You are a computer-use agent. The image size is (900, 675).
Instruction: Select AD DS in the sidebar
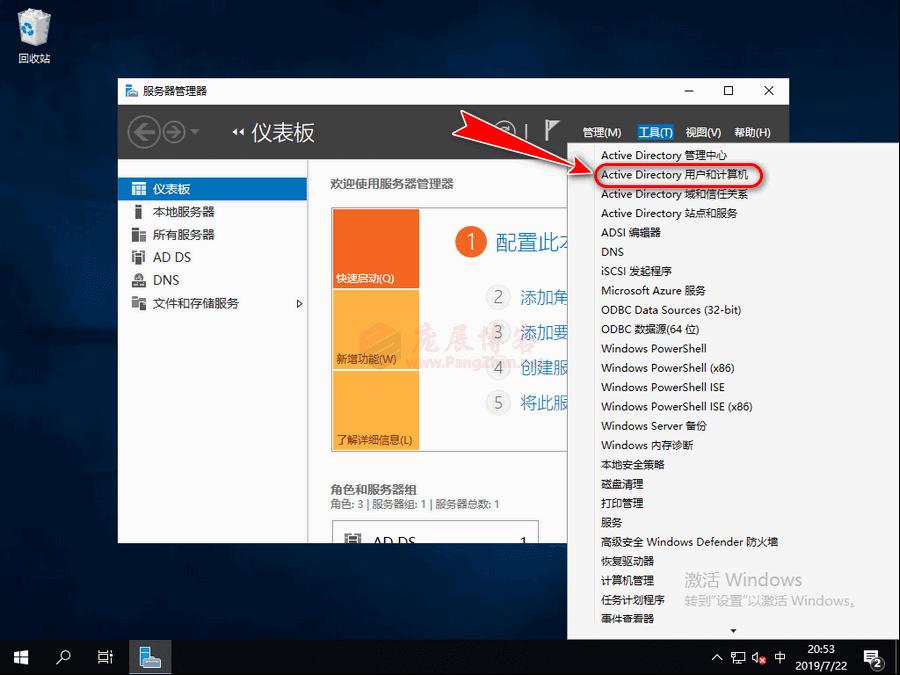click(x=173, y=257)
